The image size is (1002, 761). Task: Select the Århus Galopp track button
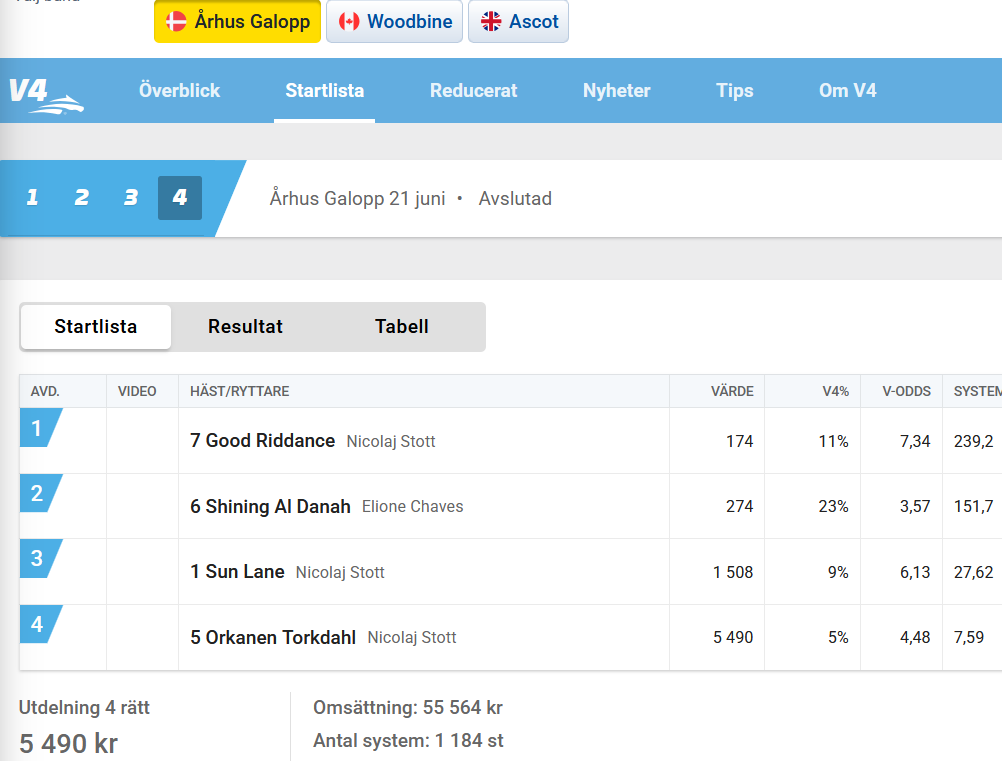point(237,21)
